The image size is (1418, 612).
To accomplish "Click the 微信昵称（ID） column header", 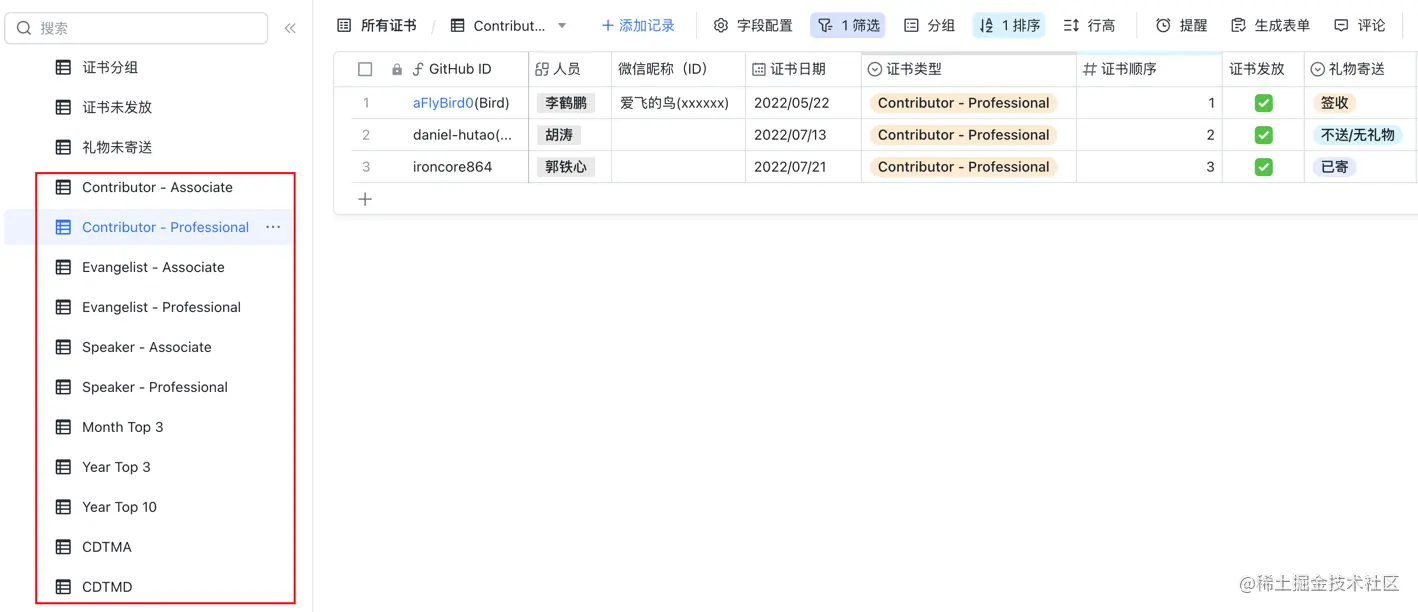I will pos(678,69).
